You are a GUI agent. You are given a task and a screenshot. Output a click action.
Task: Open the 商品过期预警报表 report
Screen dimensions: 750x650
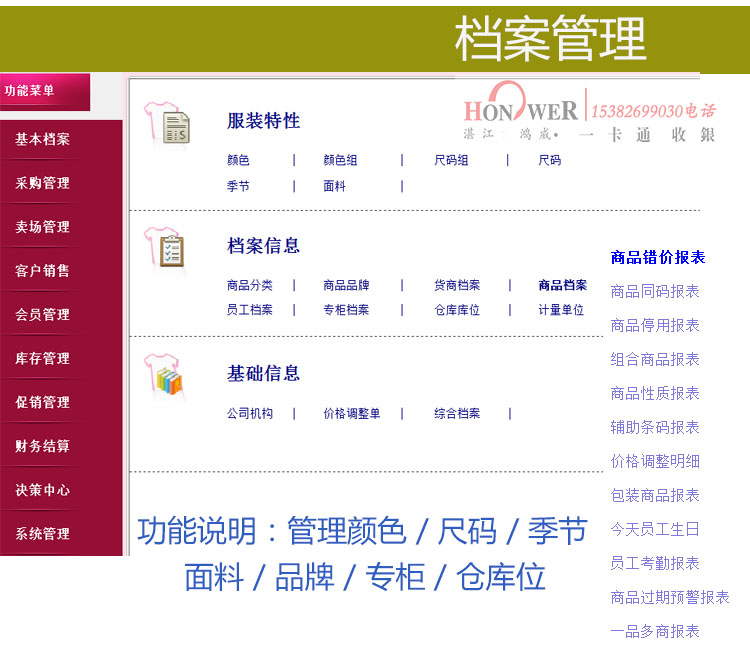point(670,597)
